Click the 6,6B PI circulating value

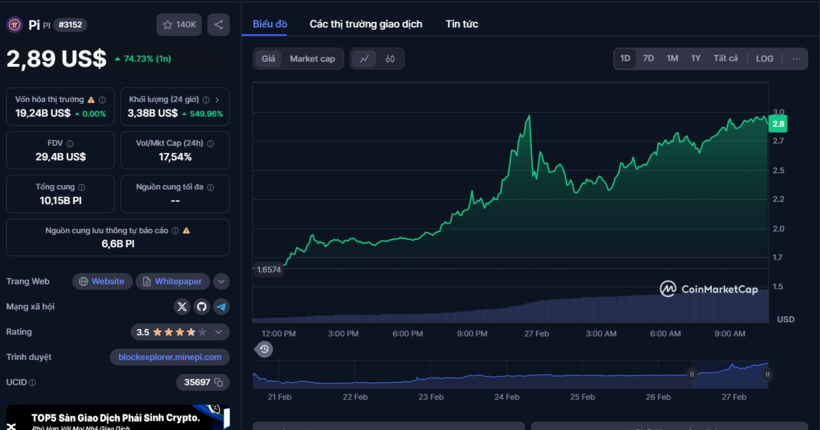(118, 244)
